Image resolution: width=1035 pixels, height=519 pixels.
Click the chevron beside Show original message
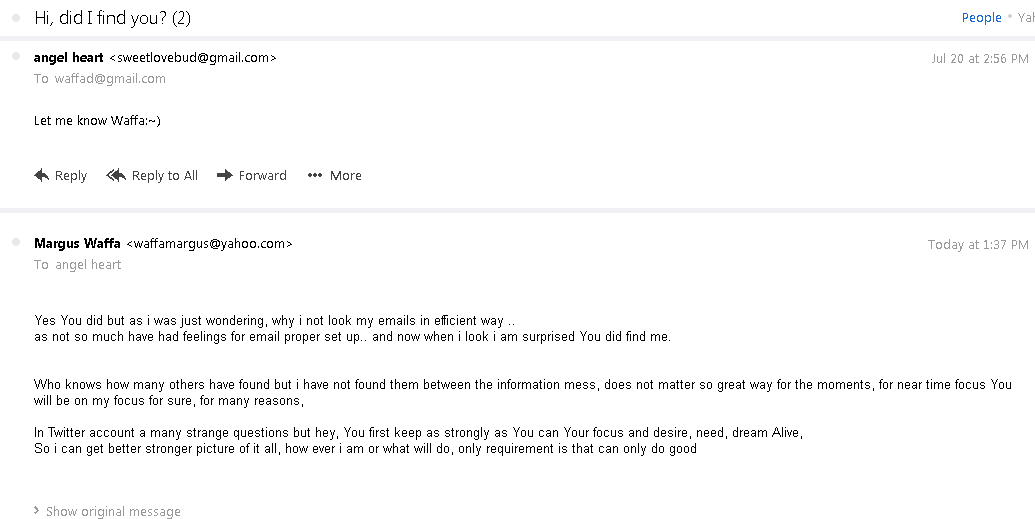coord(38,511)
